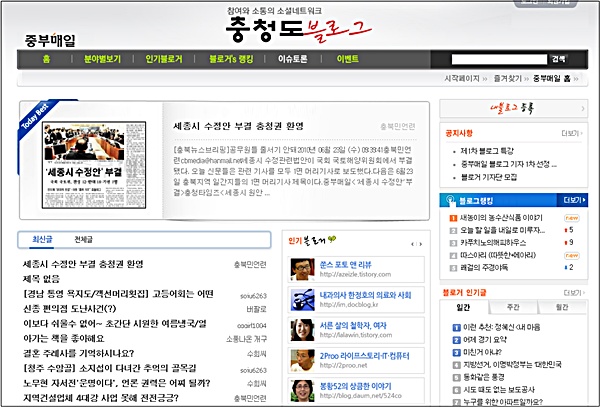Click new badge beside 따스아리
The image size is (600, 407).
tap(572, 255)
